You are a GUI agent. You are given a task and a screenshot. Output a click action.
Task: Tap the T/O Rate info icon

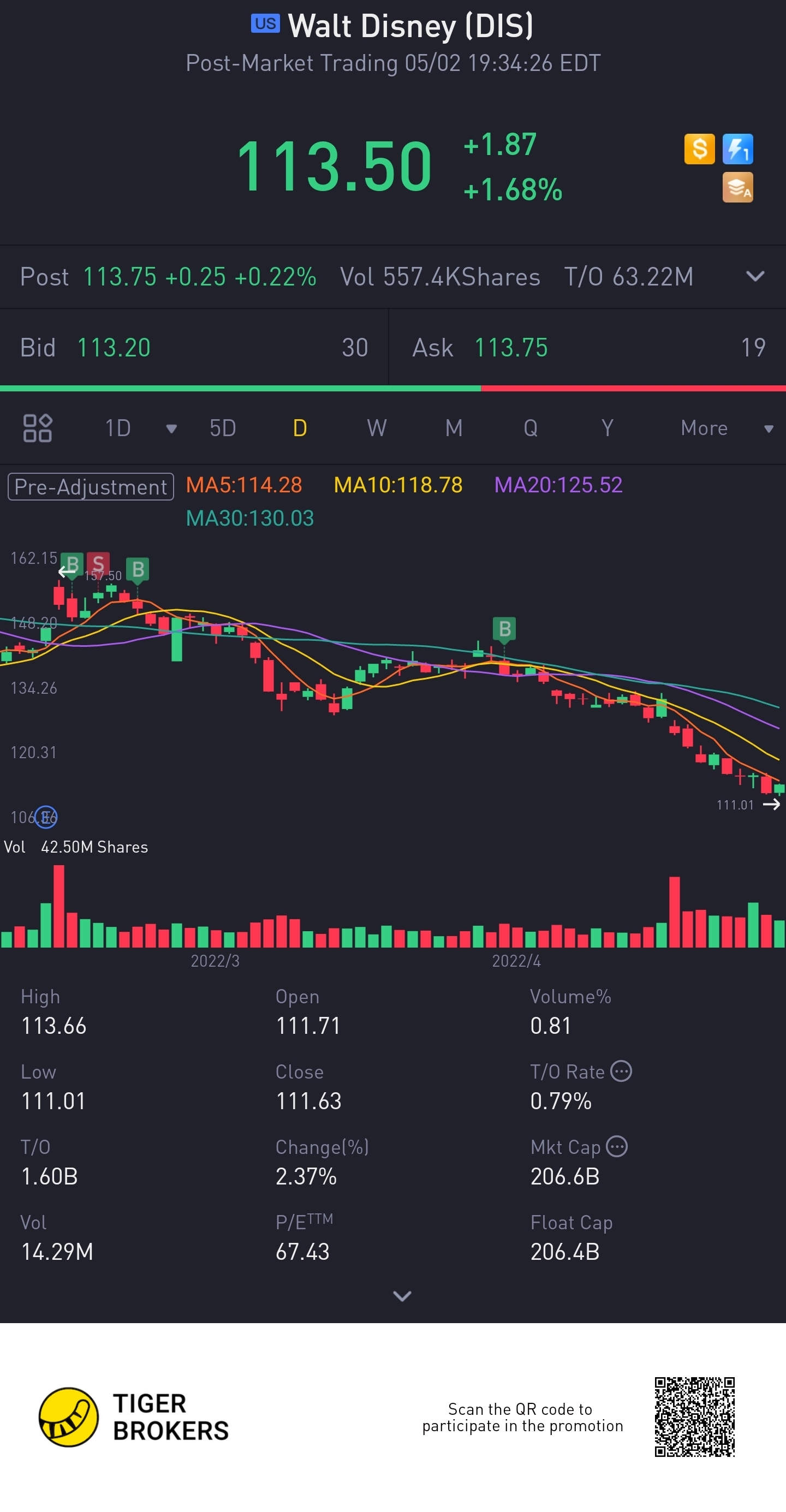point(621,1070)
